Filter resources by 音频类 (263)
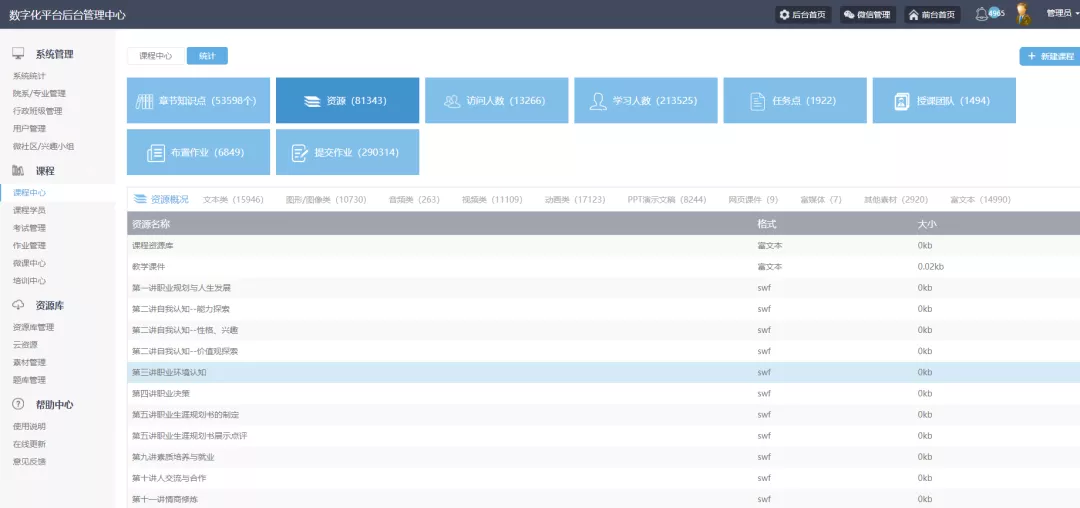Viewport: 1080px width, 508px height. [414, 200]
